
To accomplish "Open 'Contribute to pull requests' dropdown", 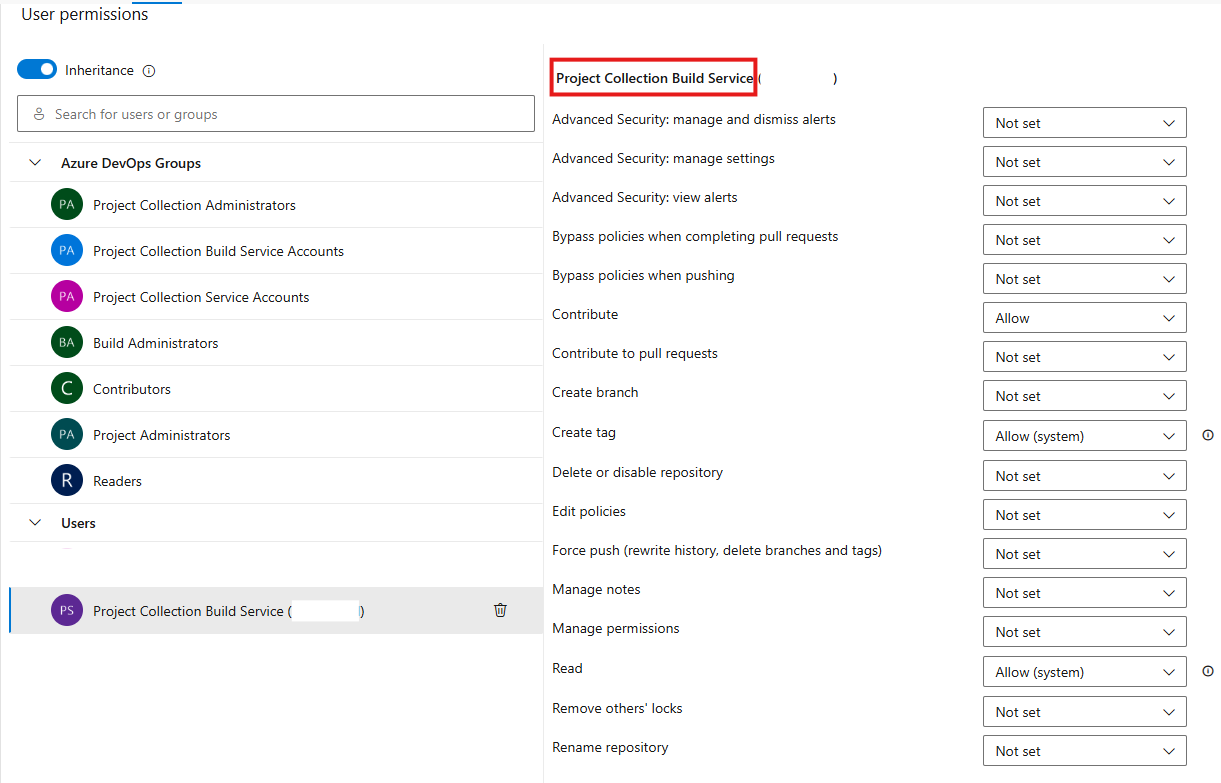I will pos(1085,357).
